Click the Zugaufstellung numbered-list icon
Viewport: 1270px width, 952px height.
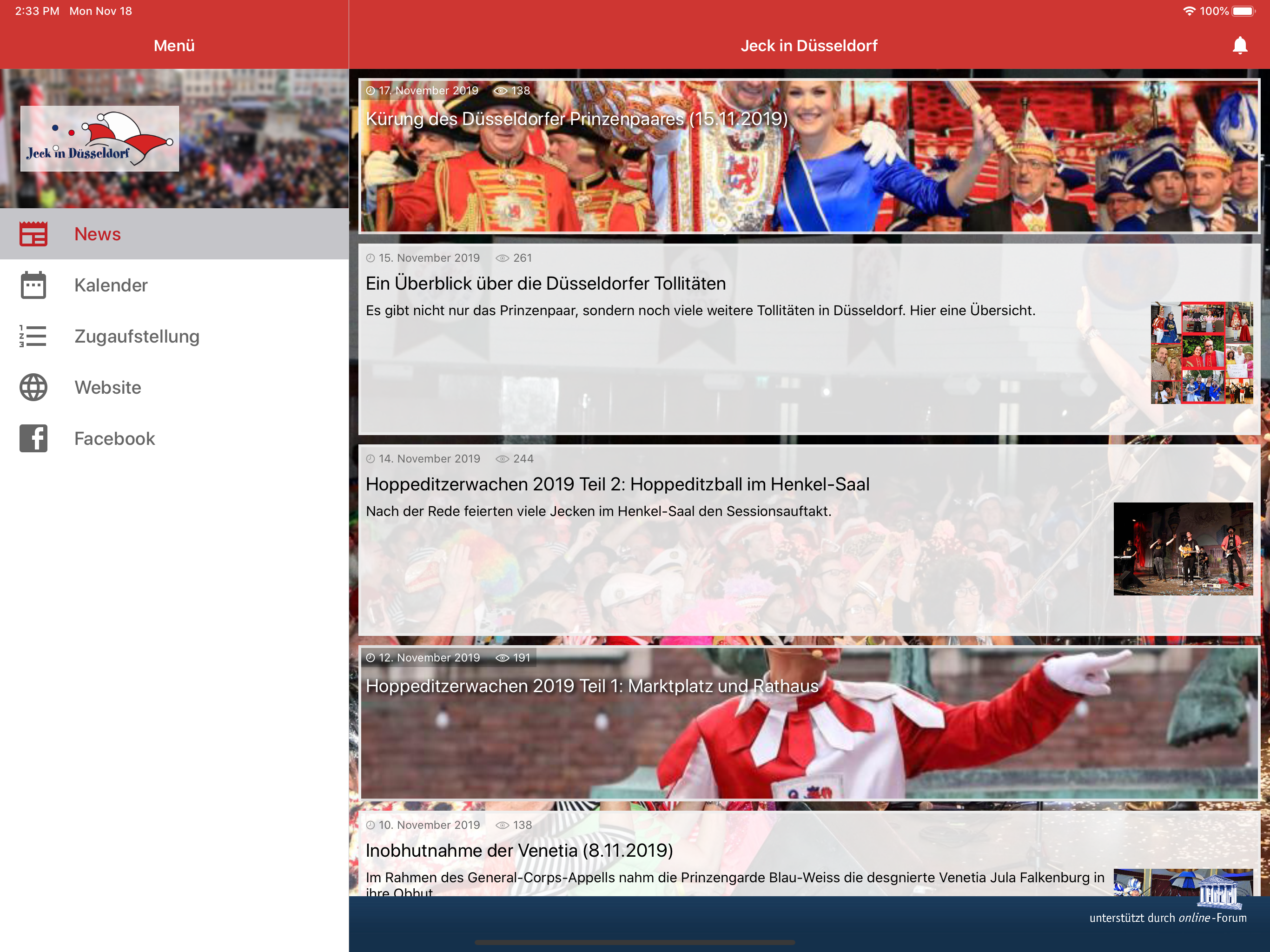(33, 336)
